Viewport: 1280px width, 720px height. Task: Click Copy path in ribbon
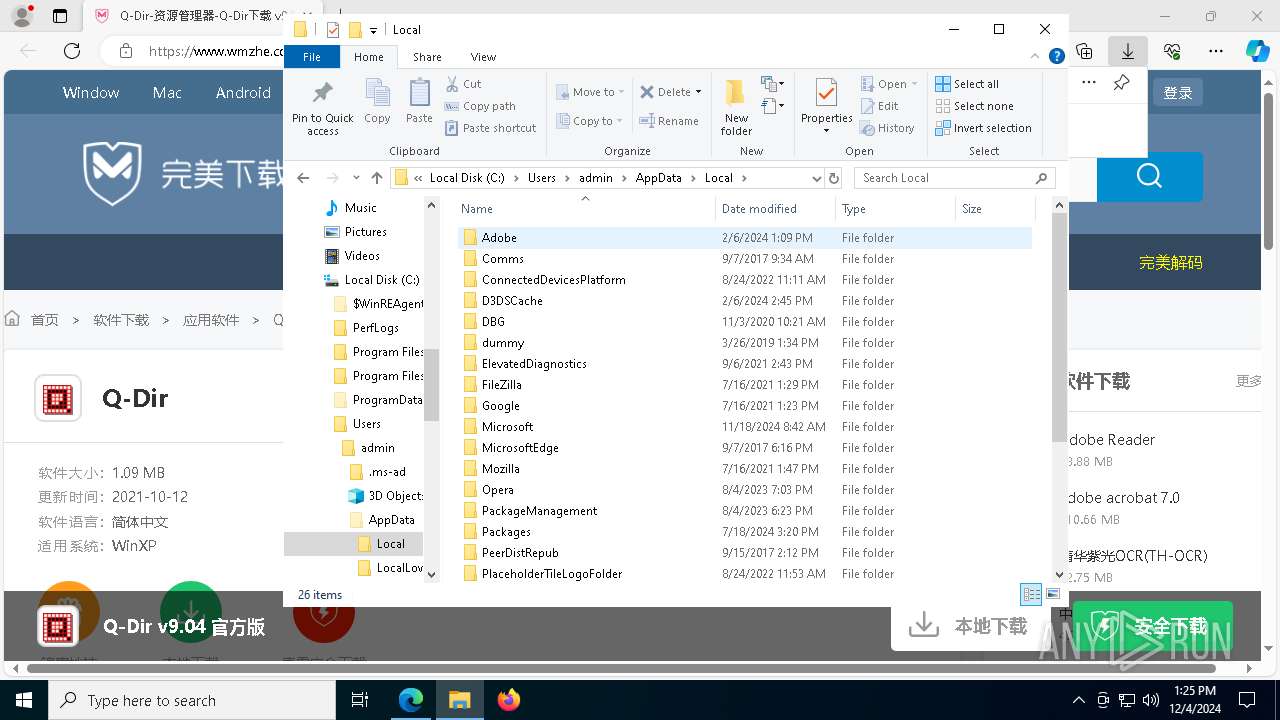click(x=481, y=106)
